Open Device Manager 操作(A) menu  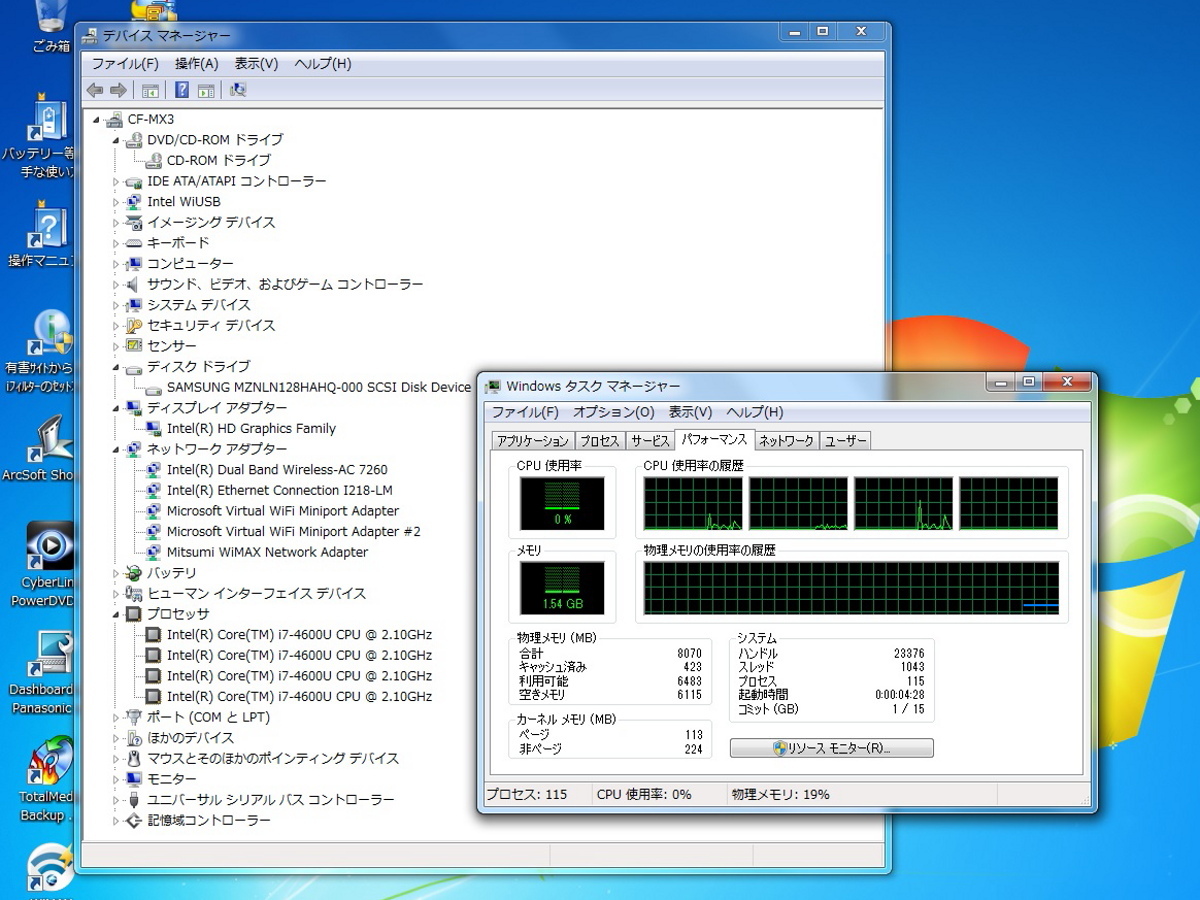197,64
